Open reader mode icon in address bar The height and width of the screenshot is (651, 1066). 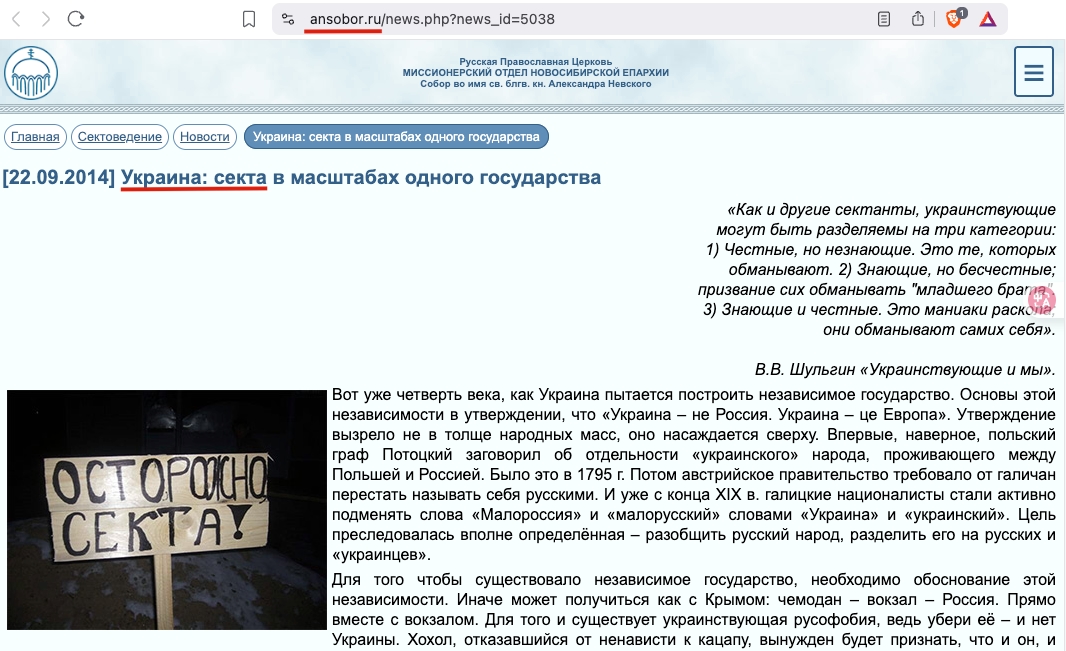(x=884, y=19)
